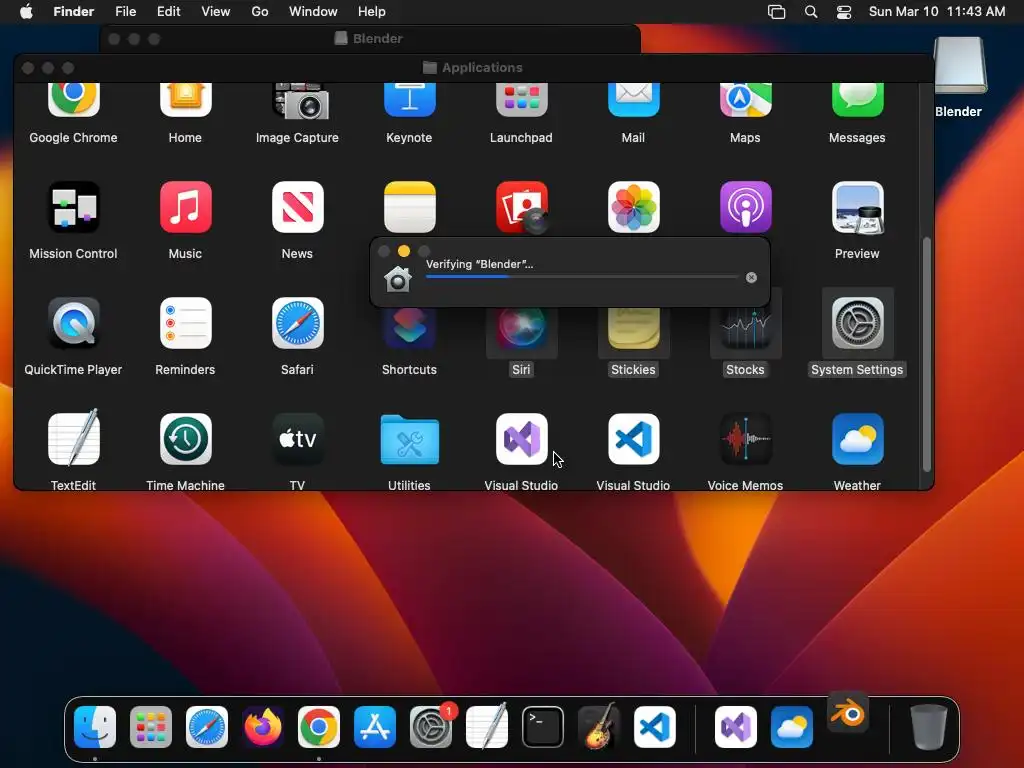Viewport: 1024px width, 768px height.
Task: Minimize the Verifying Blender dialog
Action: click(x=404, y=251)
